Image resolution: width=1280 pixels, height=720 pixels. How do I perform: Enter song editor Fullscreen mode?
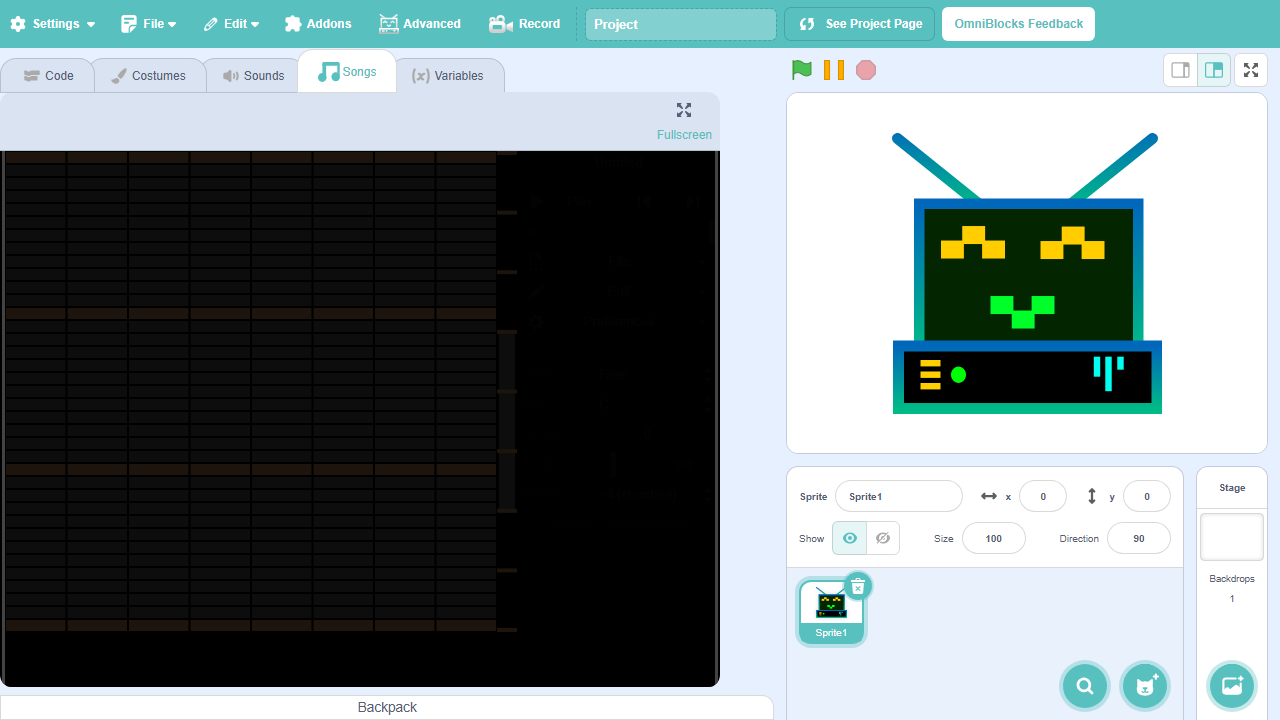click(684, 121)
